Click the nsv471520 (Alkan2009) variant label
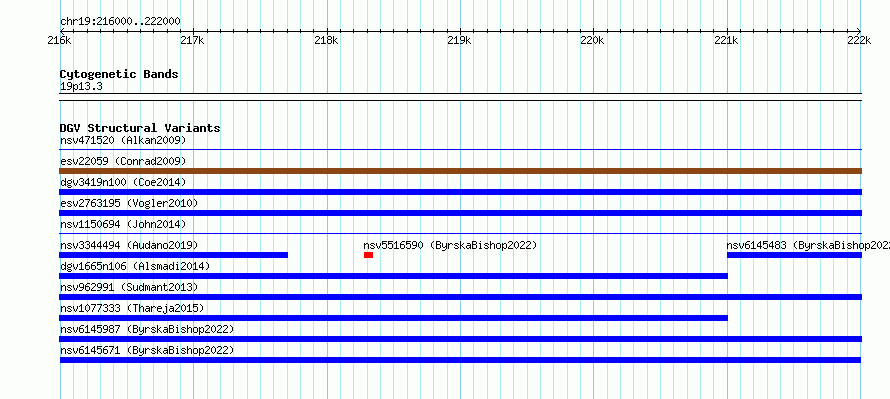The height and width of the screenshot is (399, 890). 123,140
